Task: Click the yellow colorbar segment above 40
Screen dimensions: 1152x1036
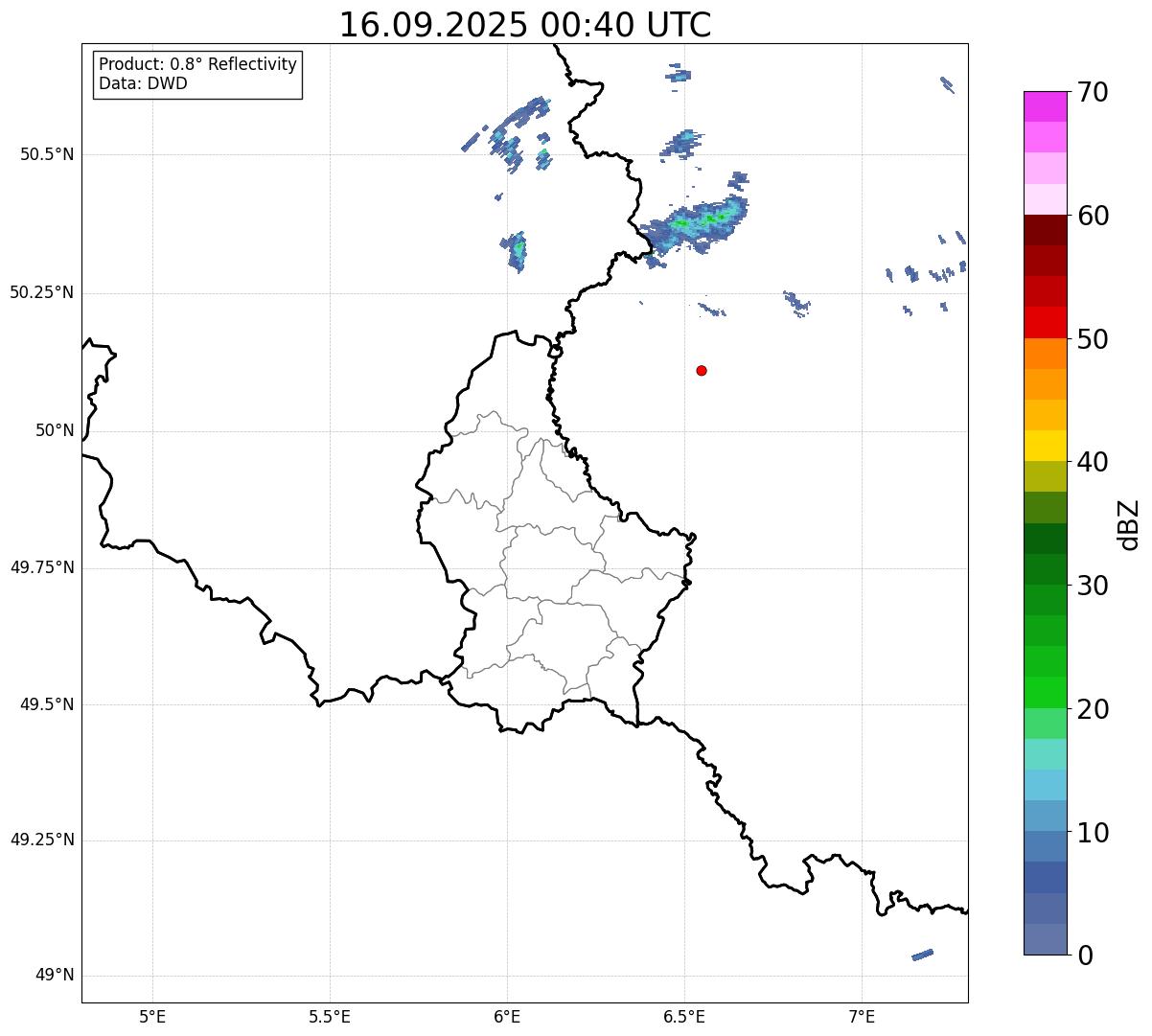Action: pos(1045,446)
